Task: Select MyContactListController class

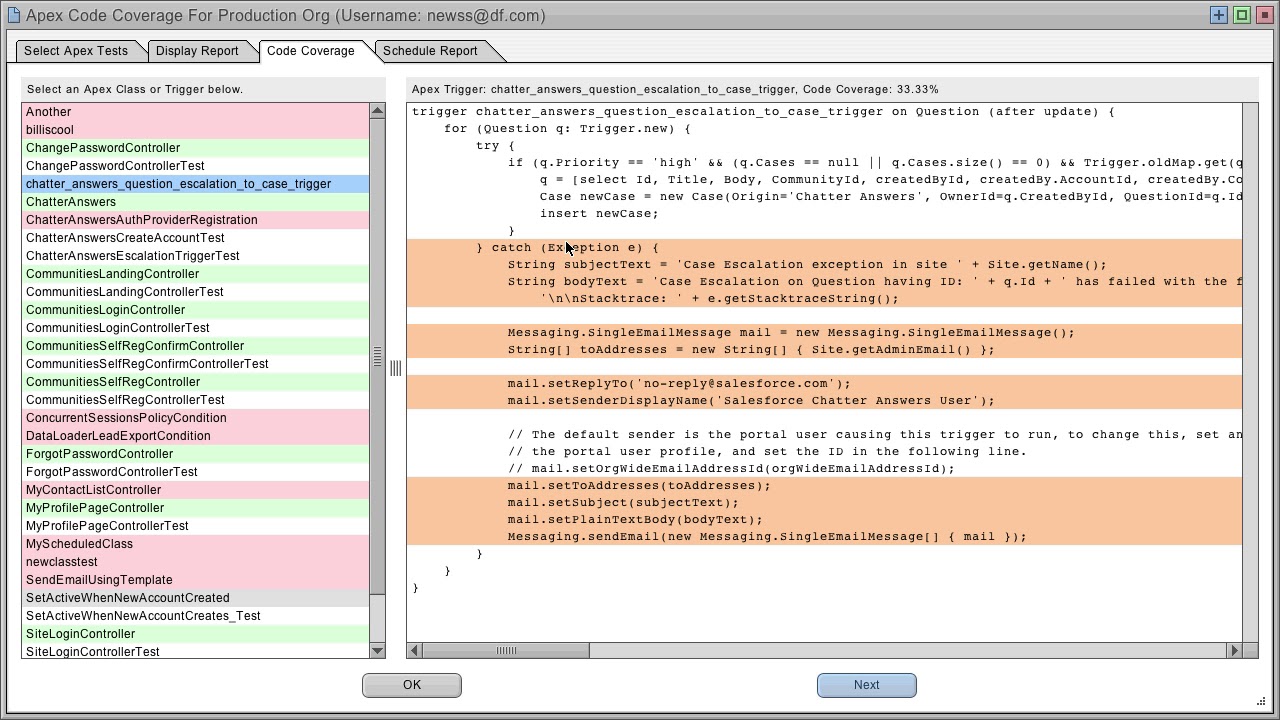Action: (x=196, y=490)
